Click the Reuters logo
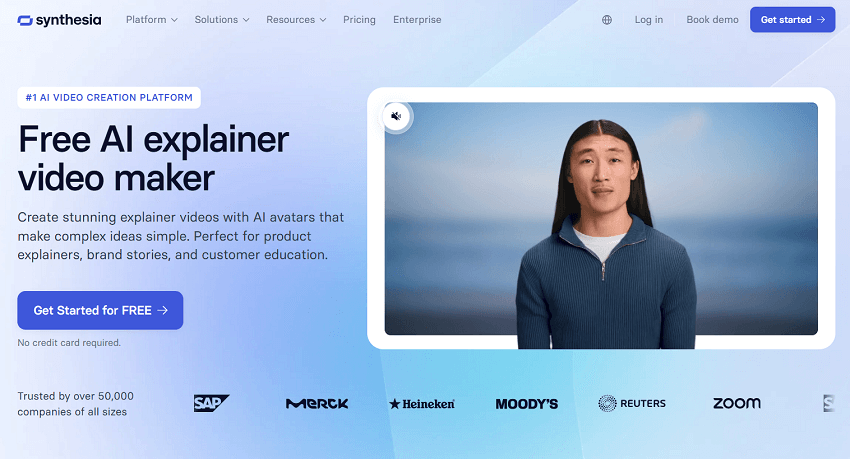Viewport: 850px width, 459px height. [632, 403]
